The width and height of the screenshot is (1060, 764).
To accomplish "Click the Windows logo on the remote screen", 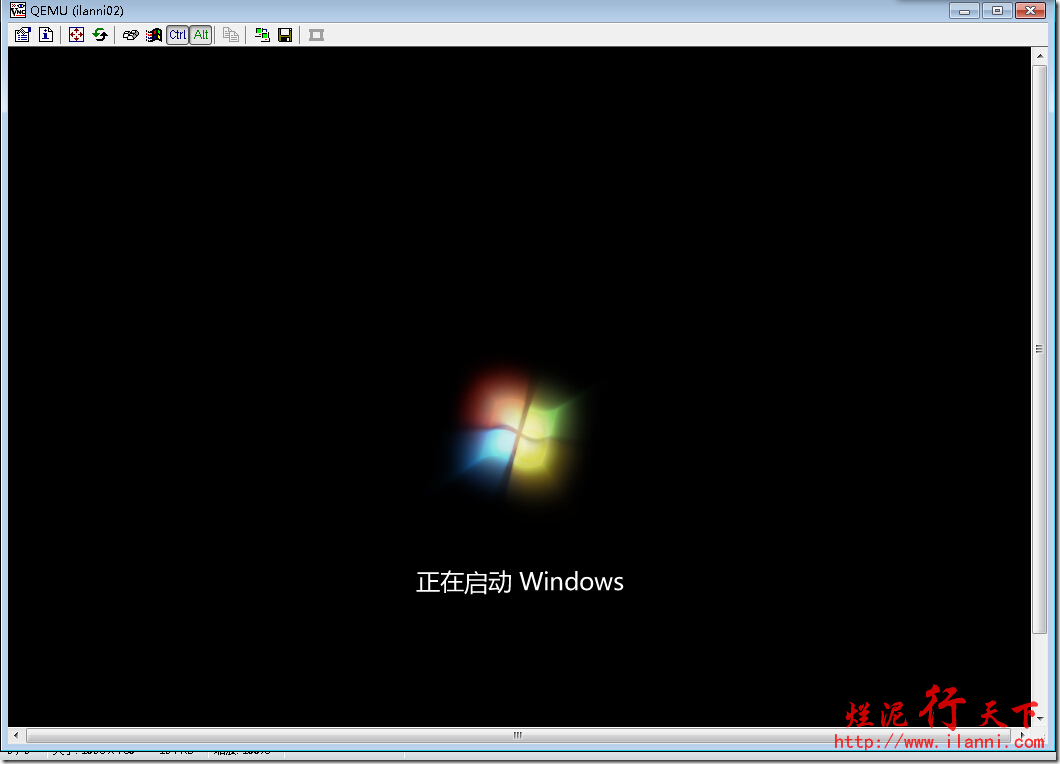I will (x=518, y=430).
